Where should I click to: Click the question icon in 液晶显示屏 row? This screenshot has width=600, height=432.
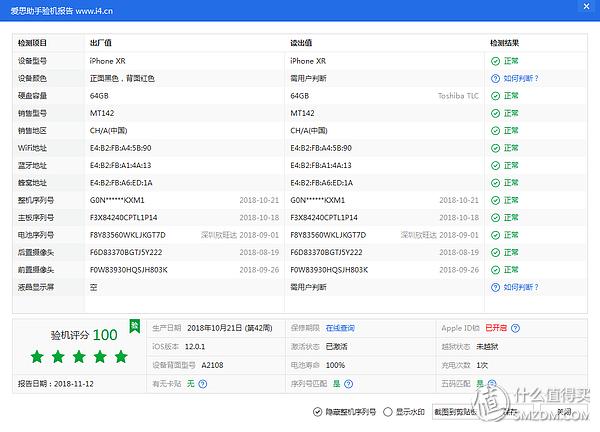[x=495, y=287]
